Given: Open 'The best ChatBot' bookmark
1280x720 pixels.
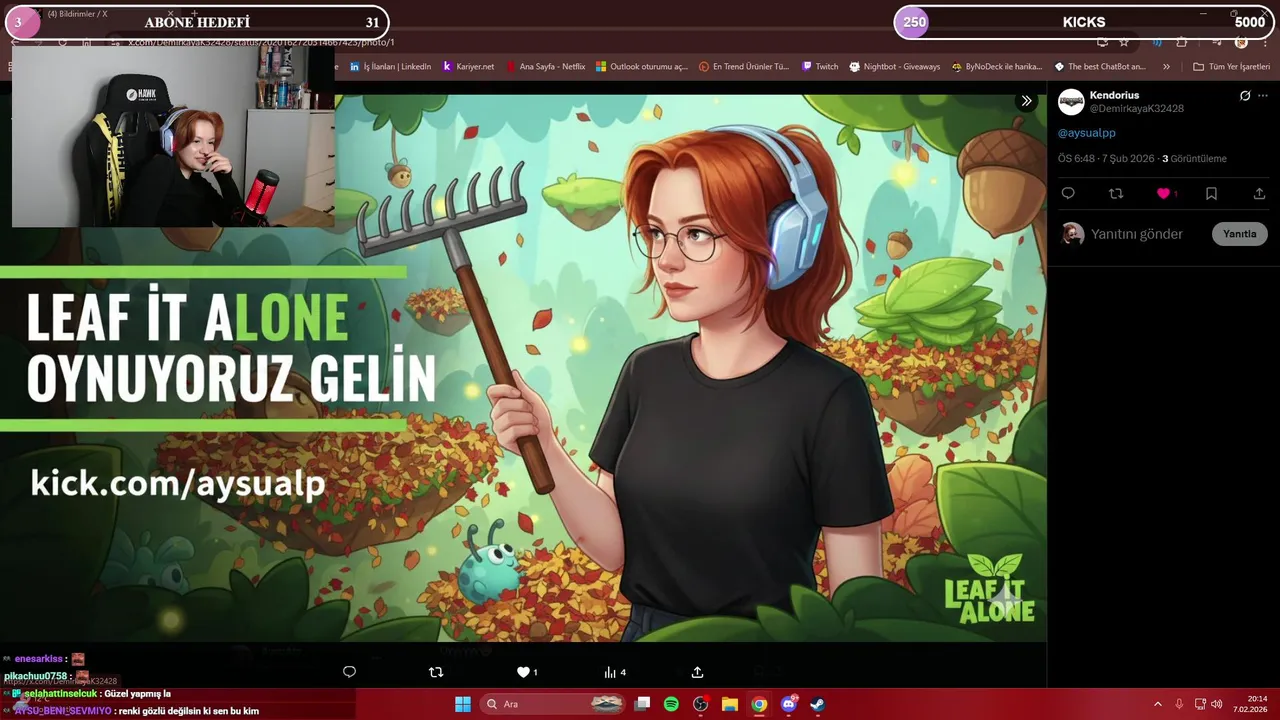Looking at the screenshot, I should pos(1100,67).
